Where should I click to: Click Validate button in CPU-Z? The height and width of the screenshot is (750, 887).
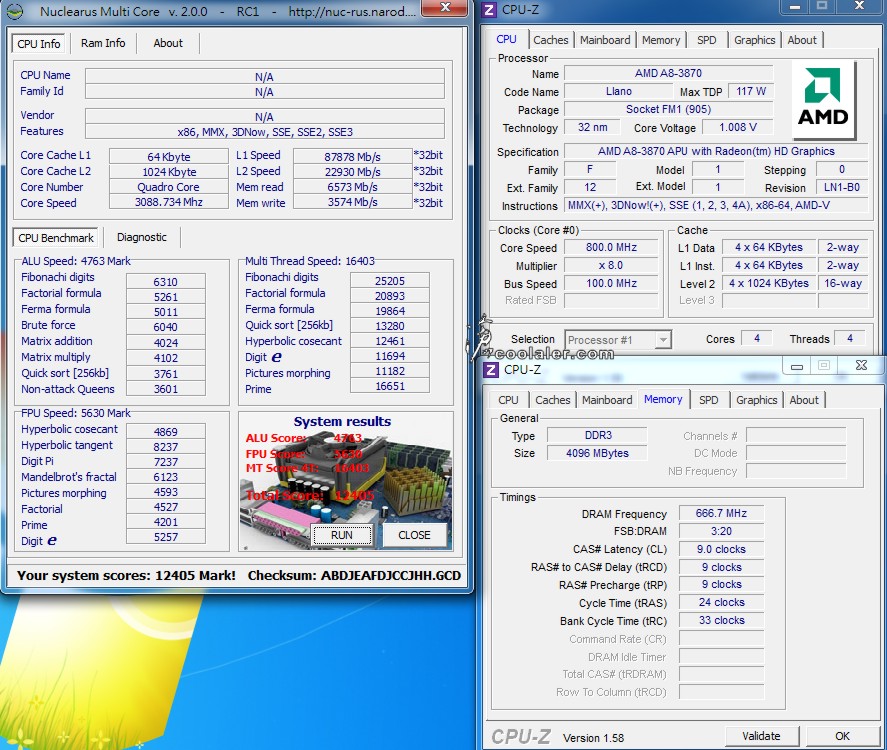761,736
